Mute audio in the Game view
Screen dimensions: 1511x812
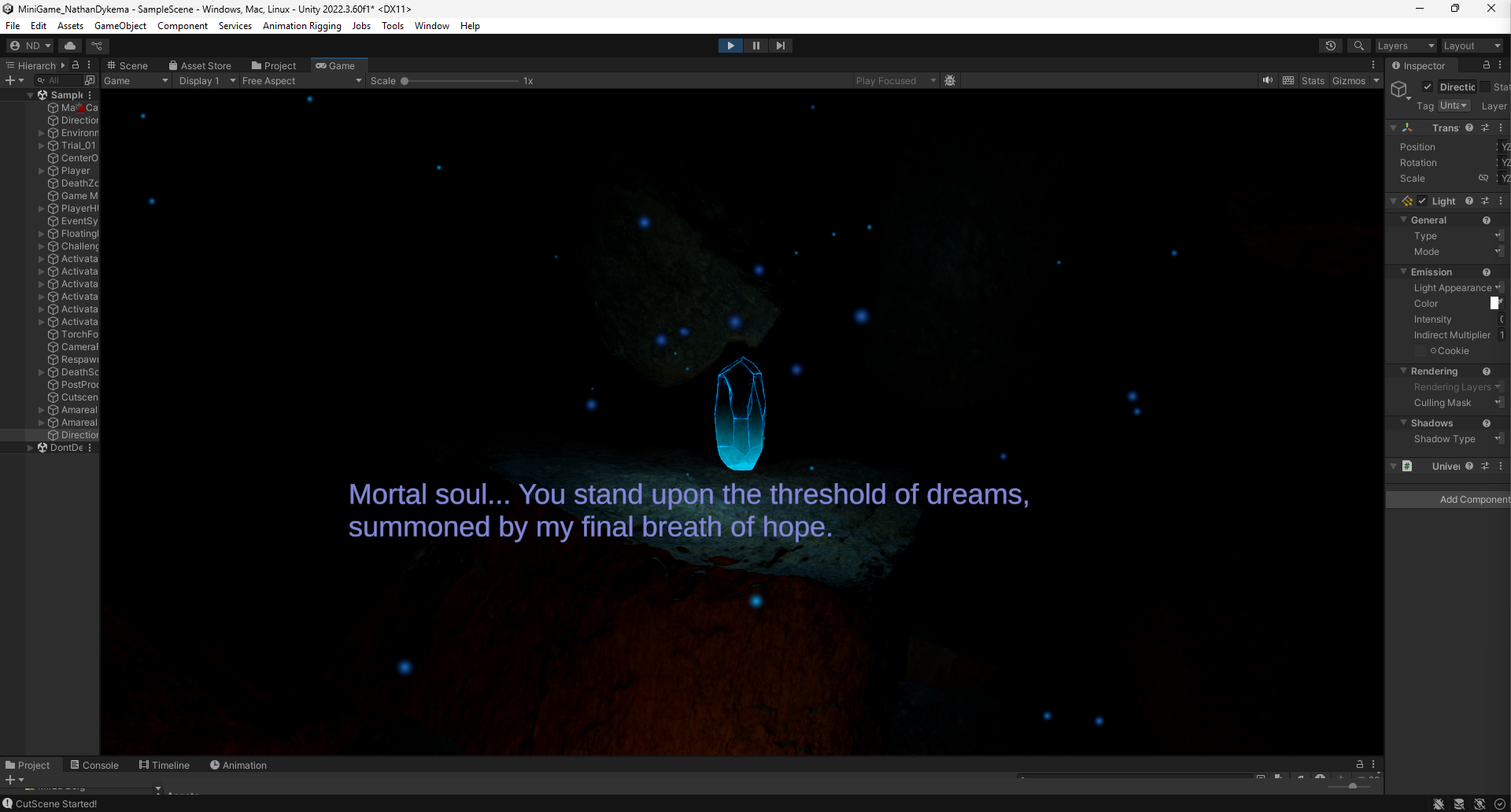pyautogui.click(x=1266, y=80)
